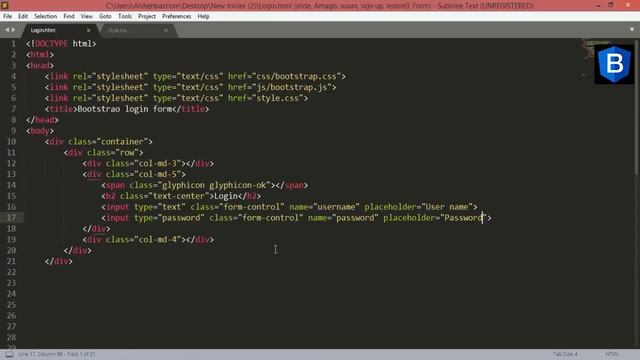Open the Preferences menu
640x360 pixels.
[176, 16]
